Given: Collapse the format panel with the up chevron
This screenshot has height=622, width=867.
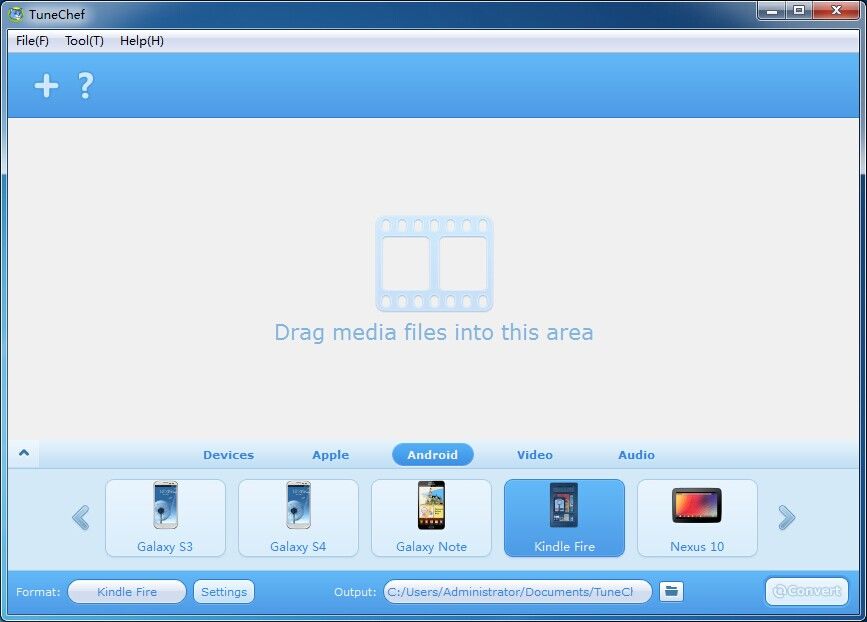Looking at the screenshot, I should (24, 453).
